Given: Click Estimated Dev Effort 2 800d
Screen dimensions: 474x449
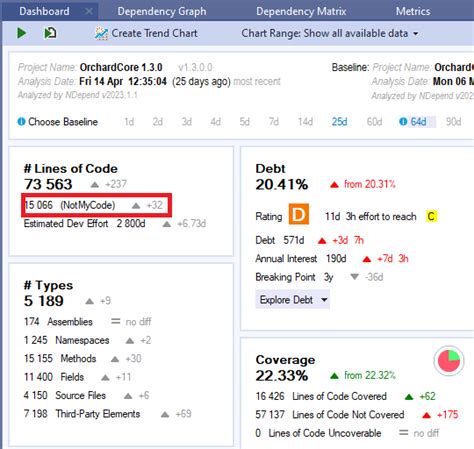Looking at the screenshot, I should click(85, 223).
